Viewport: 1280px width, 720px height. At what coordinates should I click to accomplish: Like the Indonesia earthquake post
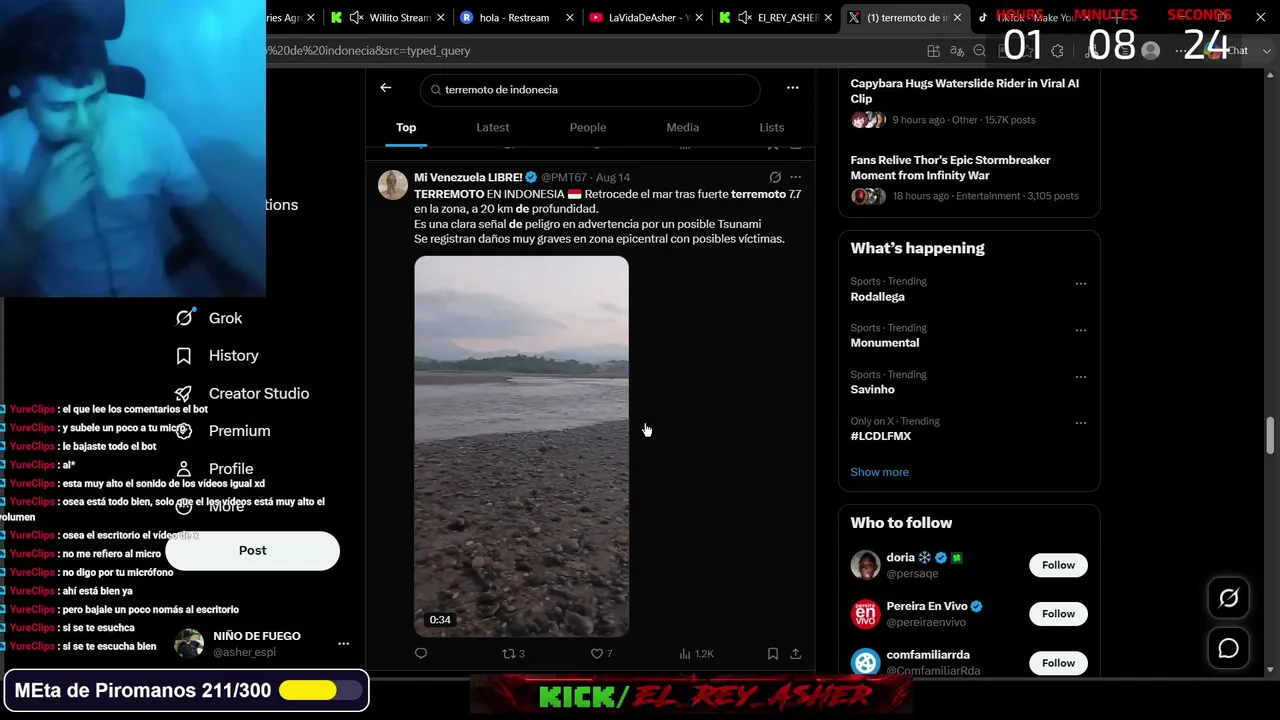tap(601, 654)
